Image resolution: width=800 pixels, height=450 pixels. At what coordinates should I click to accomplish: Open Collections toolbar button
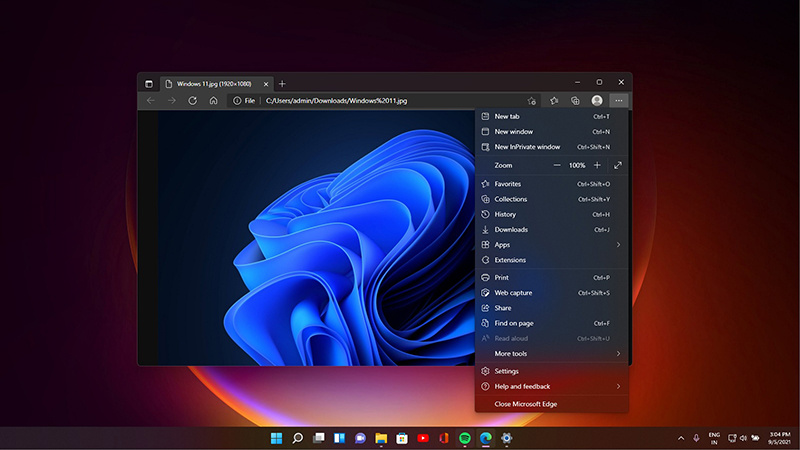click(x=575, y=101)
